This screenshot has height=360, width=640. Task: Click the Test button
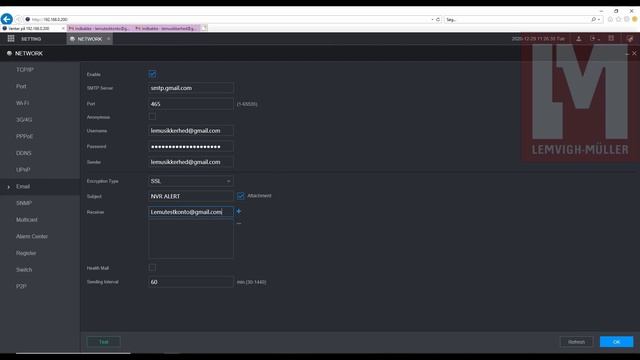(x=104, y=342)
